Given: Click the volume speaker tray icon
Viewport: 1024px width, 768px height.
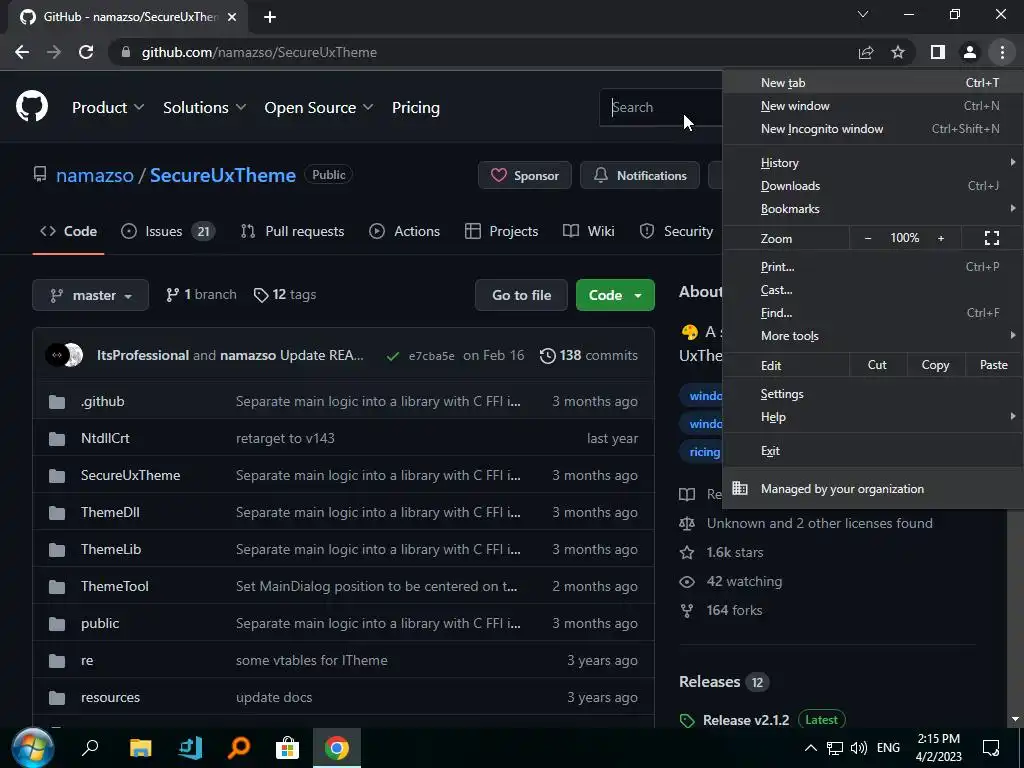Looking at the screenshot, I should (859, 748).
